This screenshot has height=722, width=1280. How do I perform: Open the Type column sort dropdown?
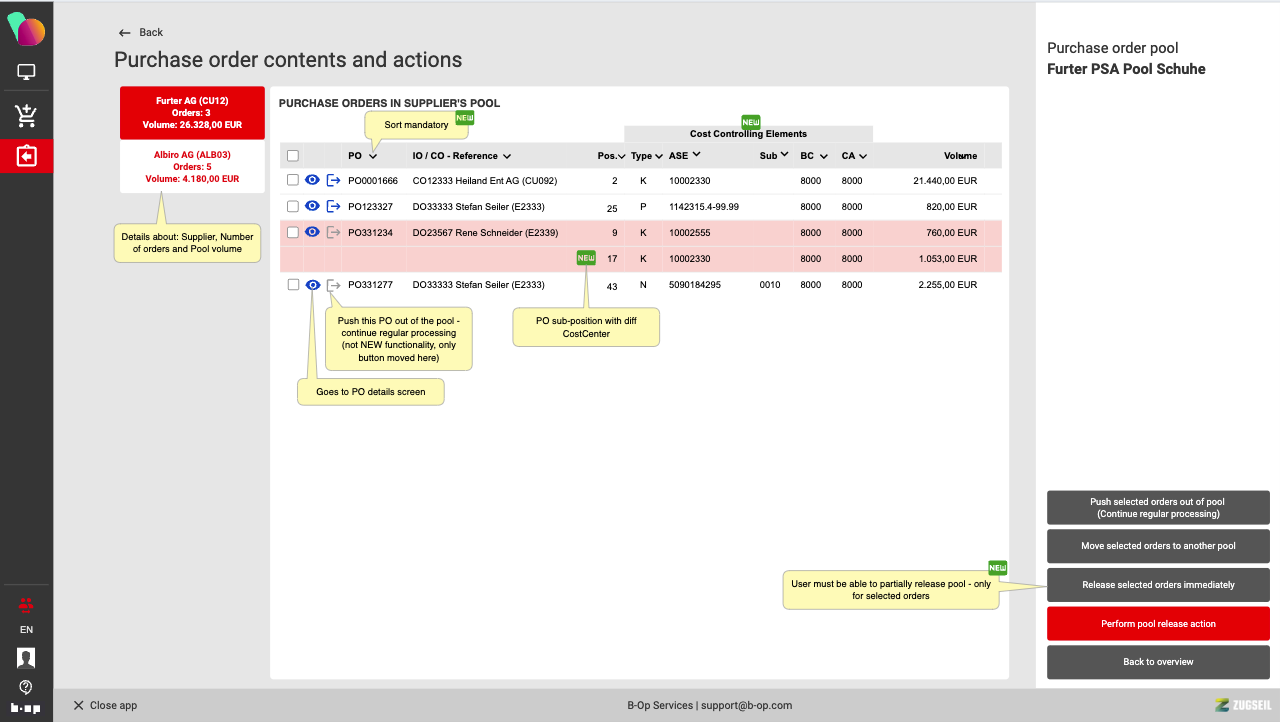click(659, 156)
